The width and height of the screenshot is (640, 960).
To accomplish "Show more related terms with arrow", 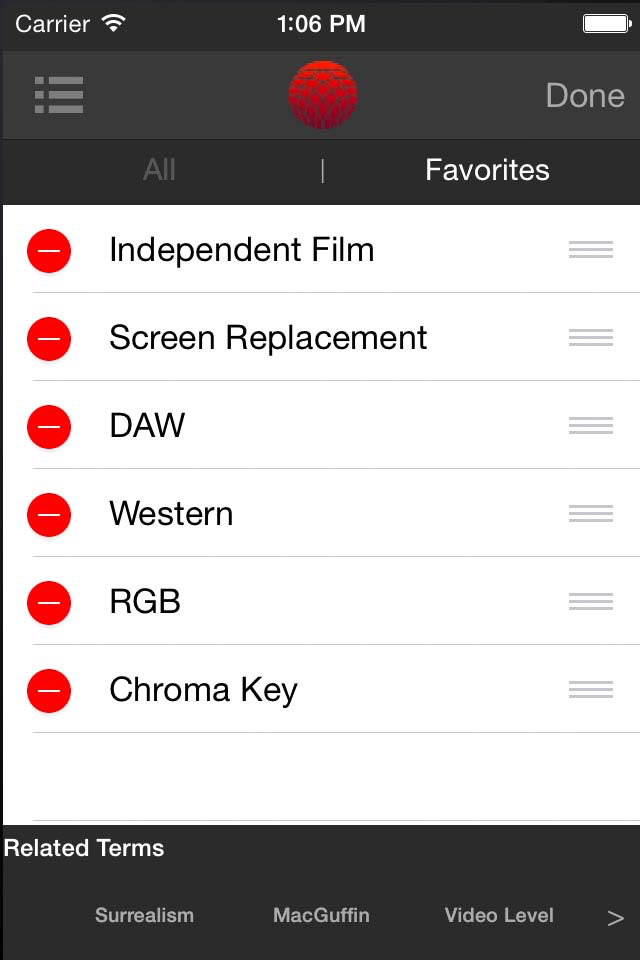I will tap(615, 918).
